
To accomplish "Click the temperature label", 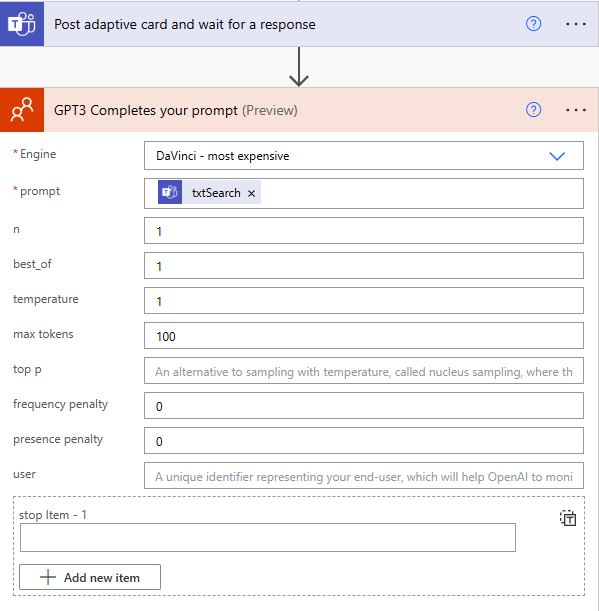I will point(46,299).
